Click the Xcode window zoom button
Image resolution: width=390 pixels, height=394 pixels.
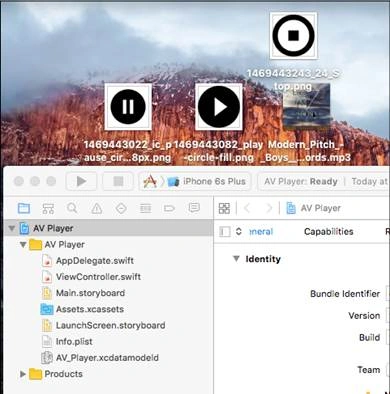pos(51,181)
